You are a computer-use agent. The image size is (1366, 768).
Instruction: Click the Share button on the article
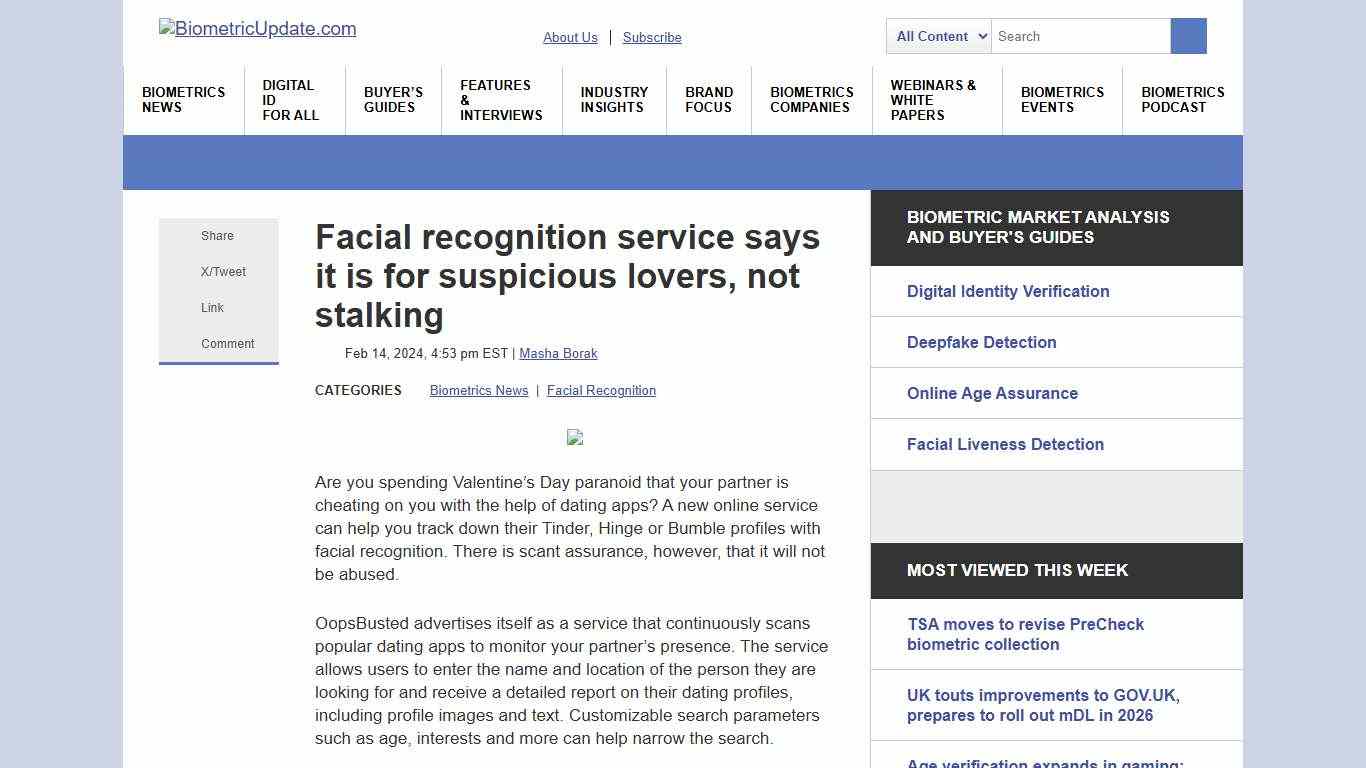217,236
